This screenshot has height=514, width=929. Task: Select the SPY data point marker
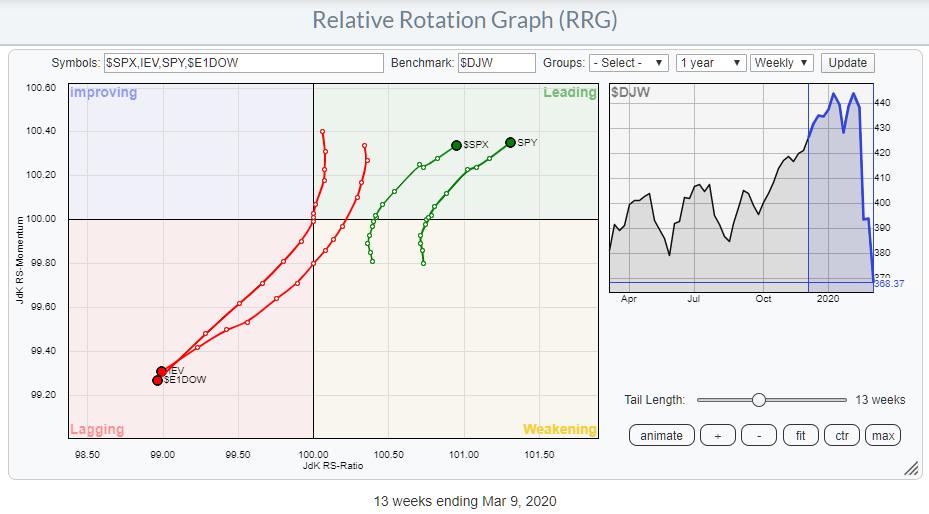click(510, 142)
